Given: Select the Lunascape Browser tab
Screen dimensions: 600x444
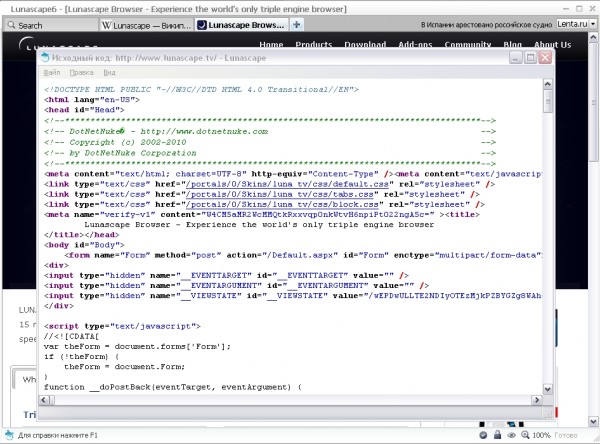Looking at the screenshot, I should click(242, 25).
